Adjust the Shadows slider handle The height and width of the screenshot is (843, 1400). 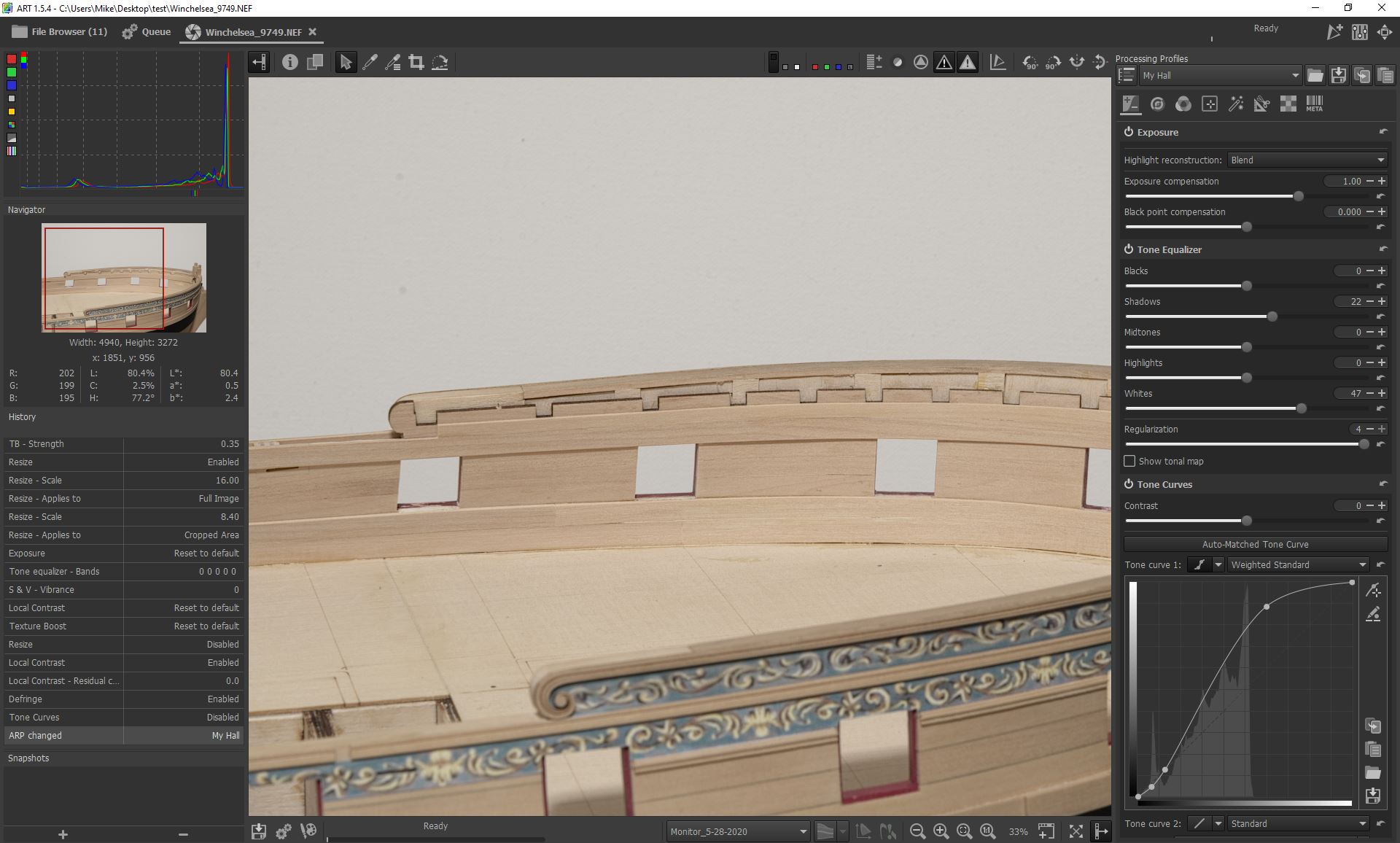click(1272, 316)
